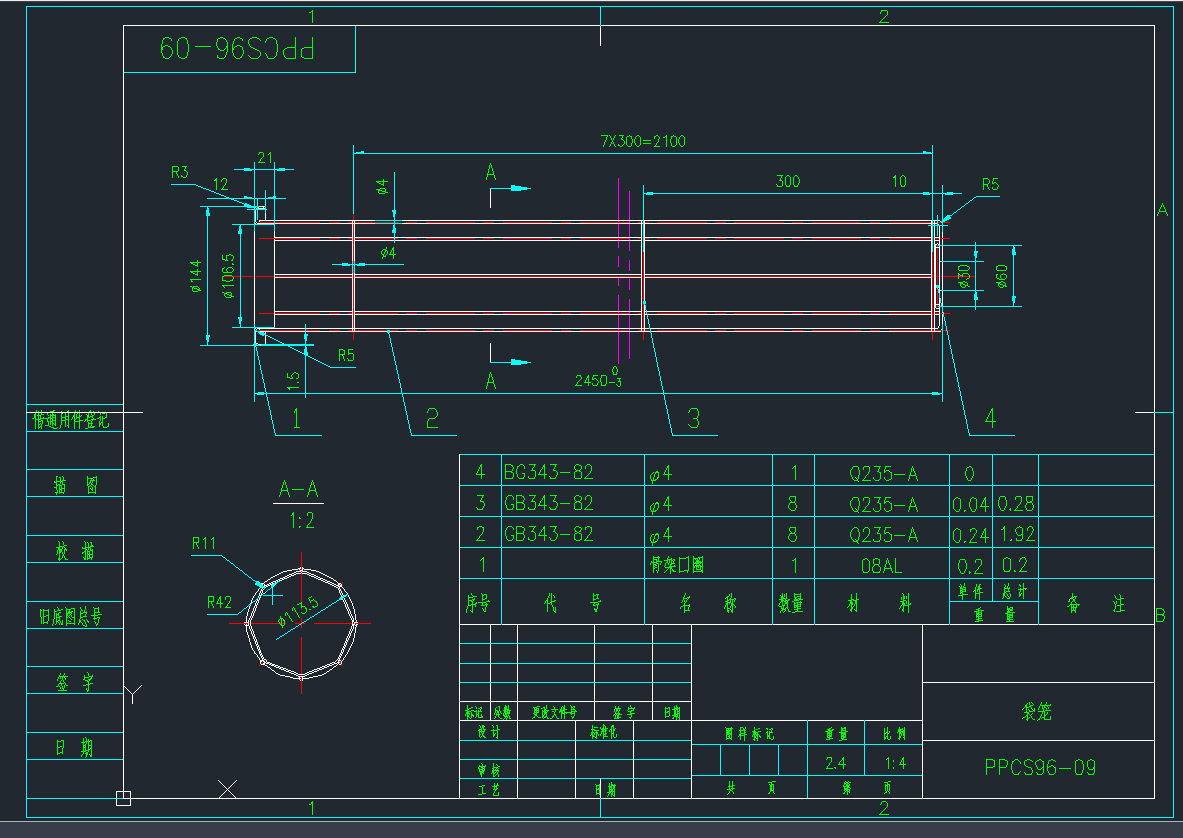Select the ø60 diameter dimension text
The height and width of the screenshot is (838, 1183).
point(1001,276)
